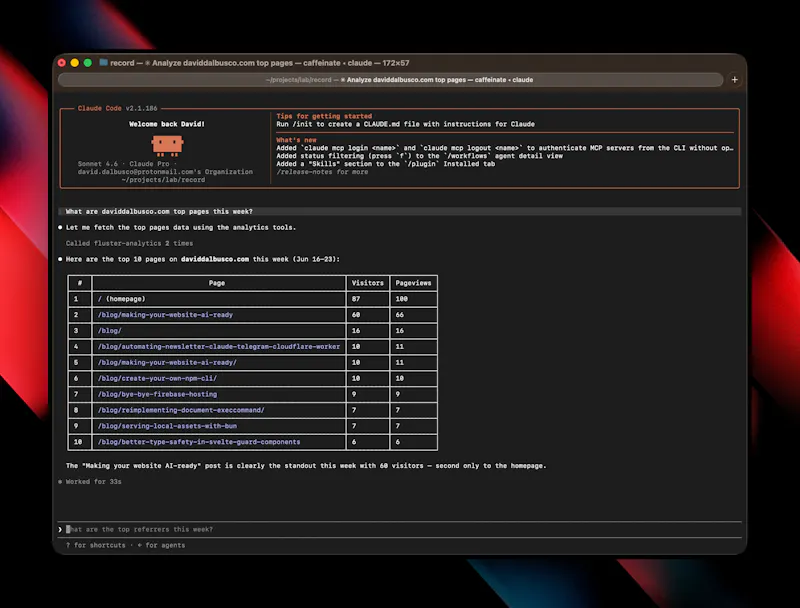
Task: Click the yellow minimize window button
Action: point(74,63)
